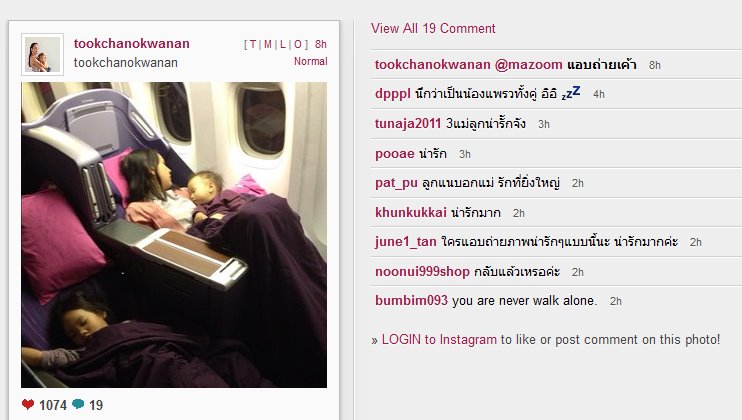Select the T size option
The image size is (742, 420).
253,44
